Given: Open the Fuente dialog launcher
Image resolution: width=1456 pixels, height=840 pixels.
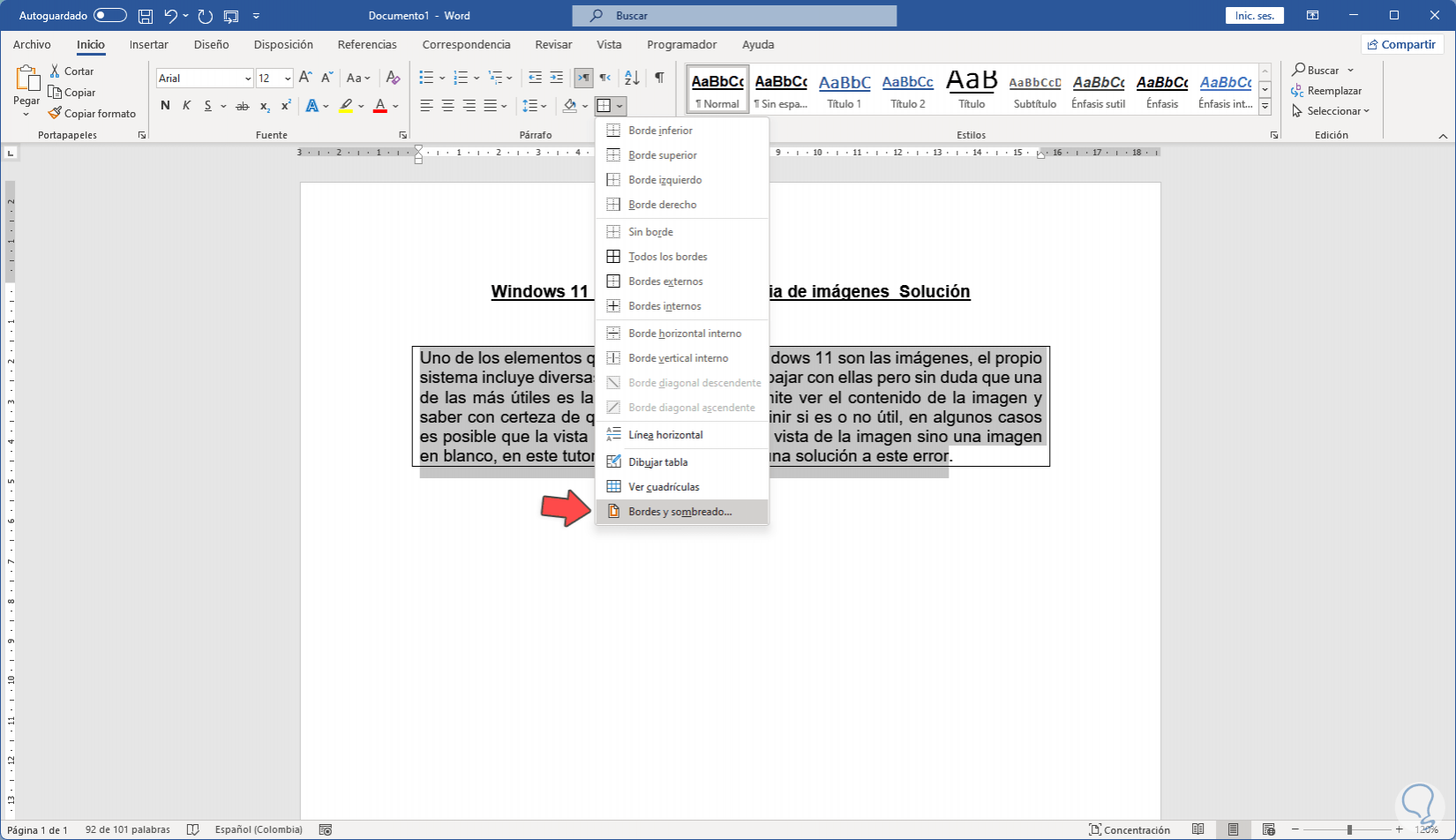Looking at the screenshot, I should coord(403,135).
